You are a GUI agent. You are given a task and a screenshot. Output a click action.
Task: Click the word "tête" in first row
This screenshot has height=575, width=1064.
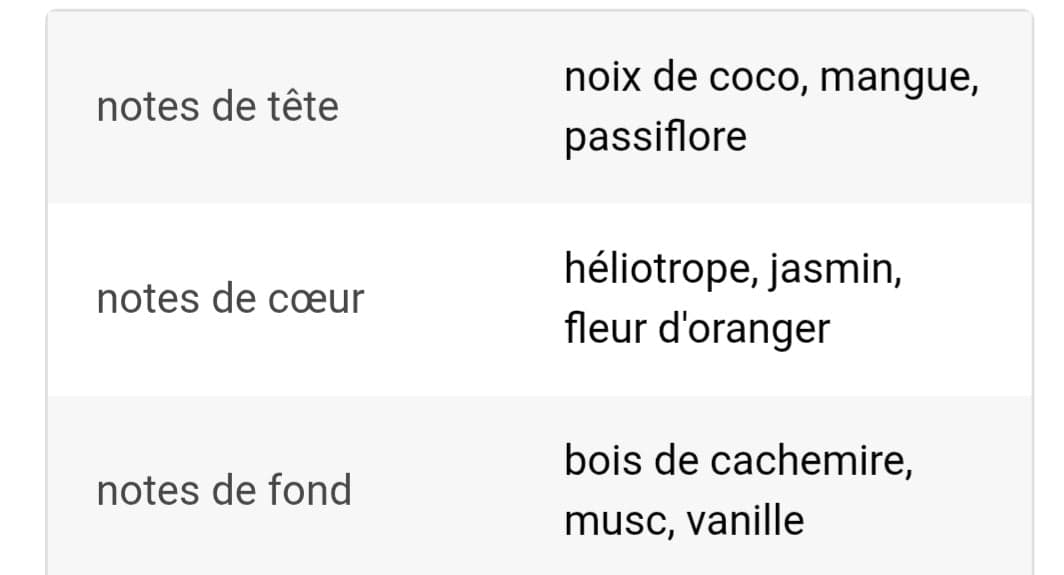303,107
